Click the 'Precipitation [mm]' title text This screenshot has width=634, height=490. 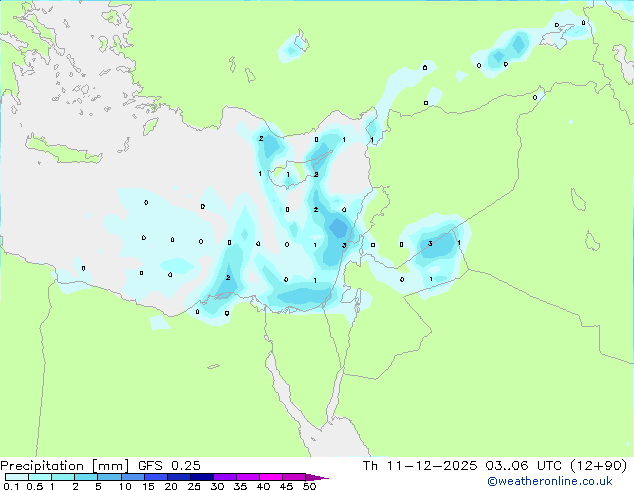[x=65, y=466]
